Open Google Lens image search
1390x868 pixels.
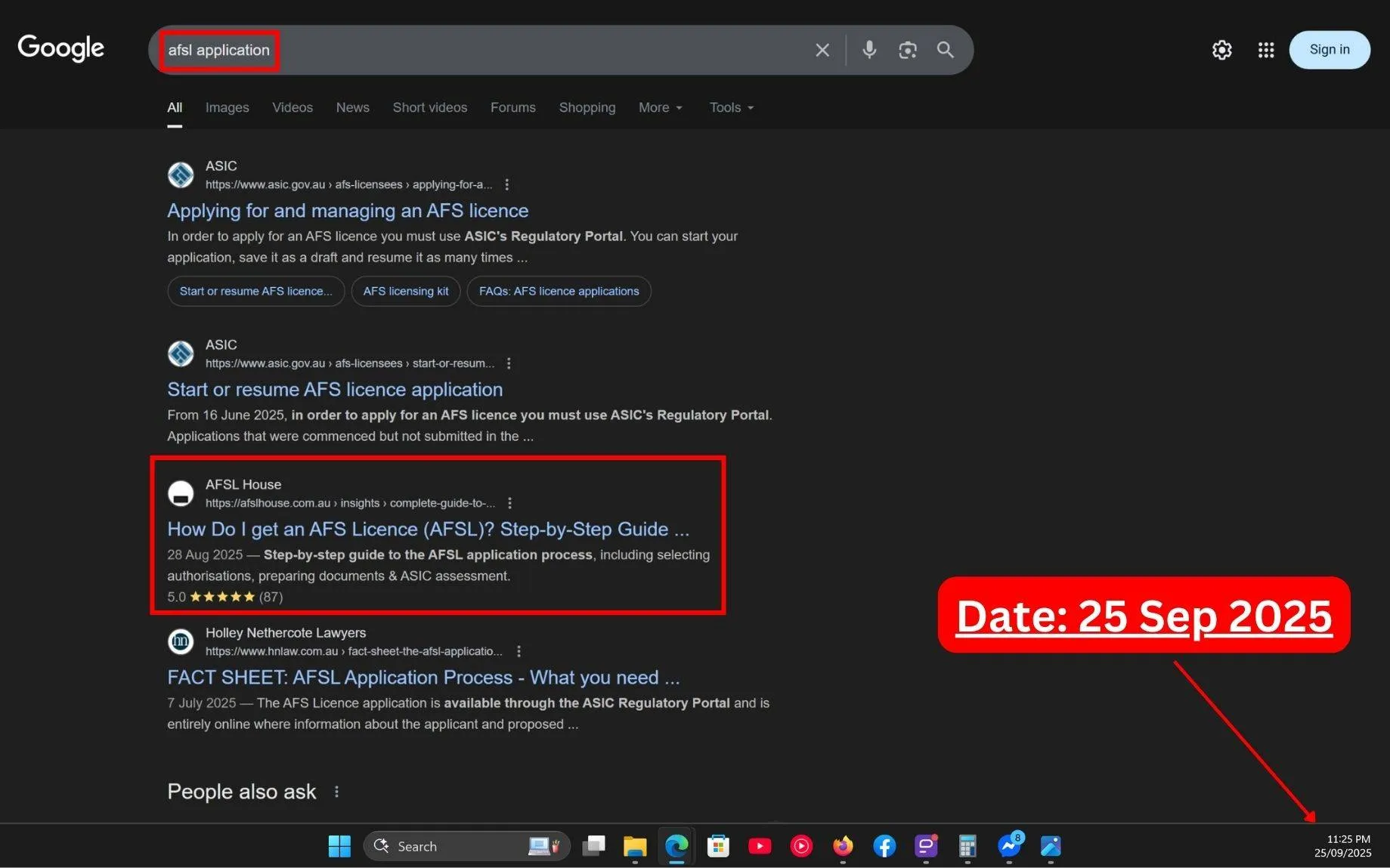click(908, 50)
